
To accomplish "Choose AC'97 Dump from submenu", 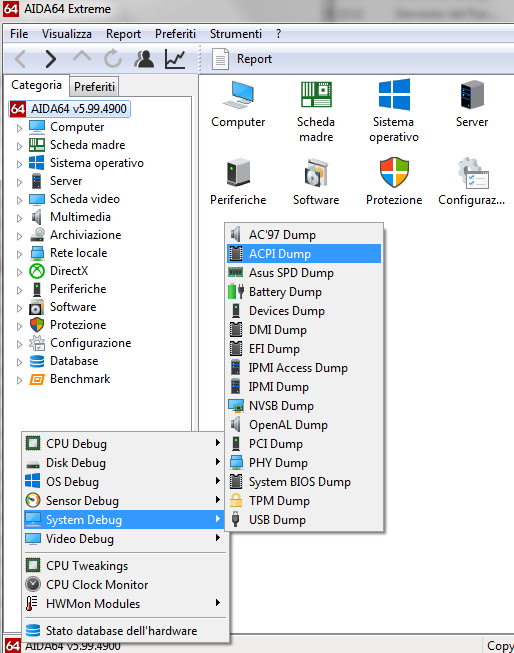I will 304,234.
